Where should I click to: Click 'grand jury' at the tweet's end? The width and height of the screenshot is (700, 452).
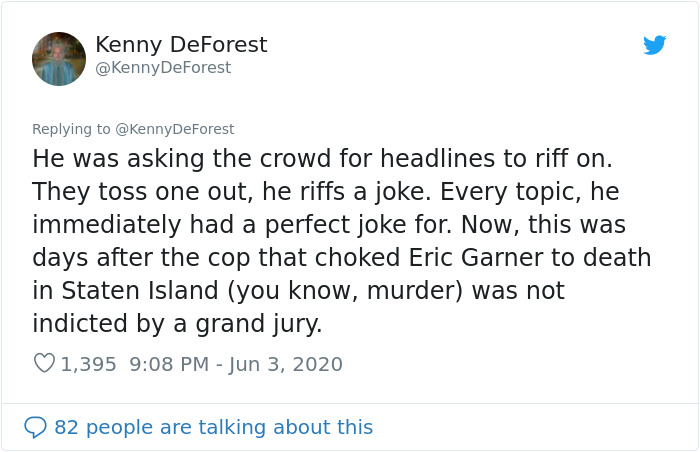[258, 324]
